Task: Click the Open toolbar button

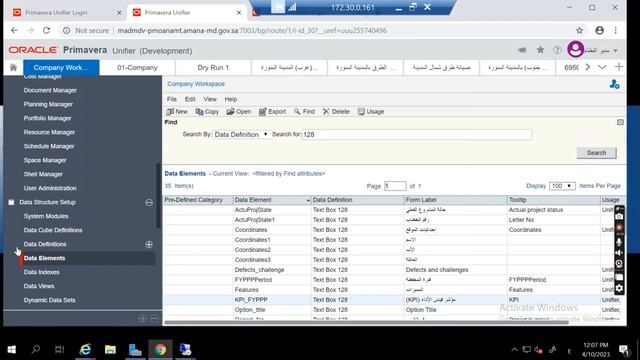Action: pyautogui.click(x=239, y=111)
